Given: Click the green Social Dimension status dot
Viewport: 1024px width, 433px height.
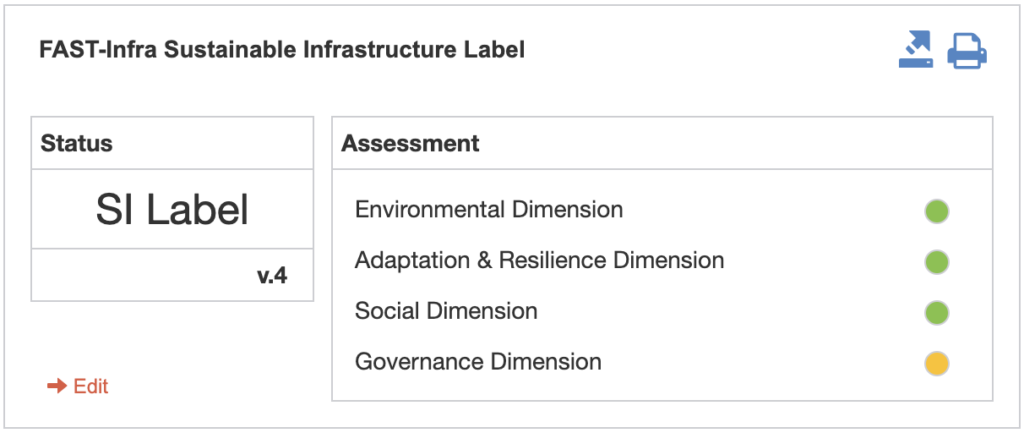Looking at the screenshot, I should click(936, 312).
